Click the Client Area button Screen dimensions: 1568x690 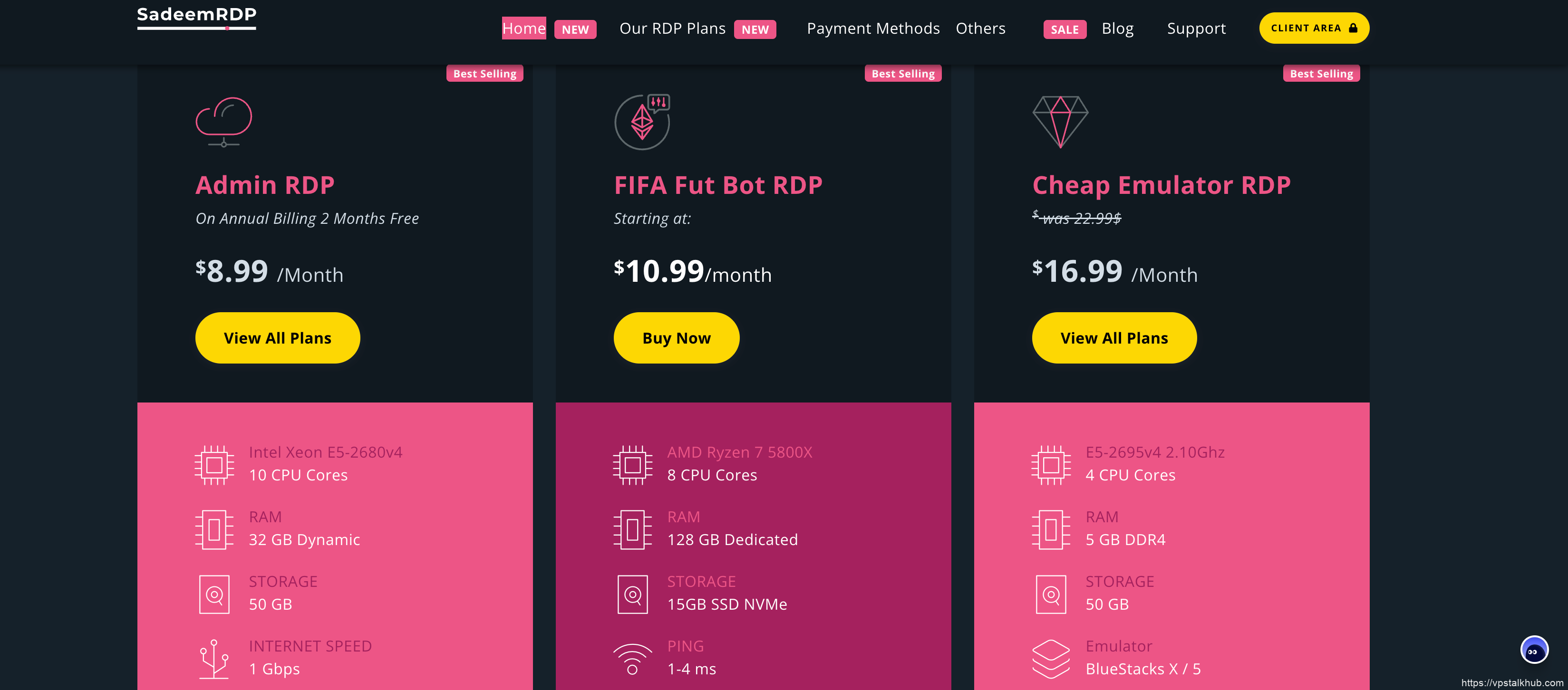pos(1314,28)
